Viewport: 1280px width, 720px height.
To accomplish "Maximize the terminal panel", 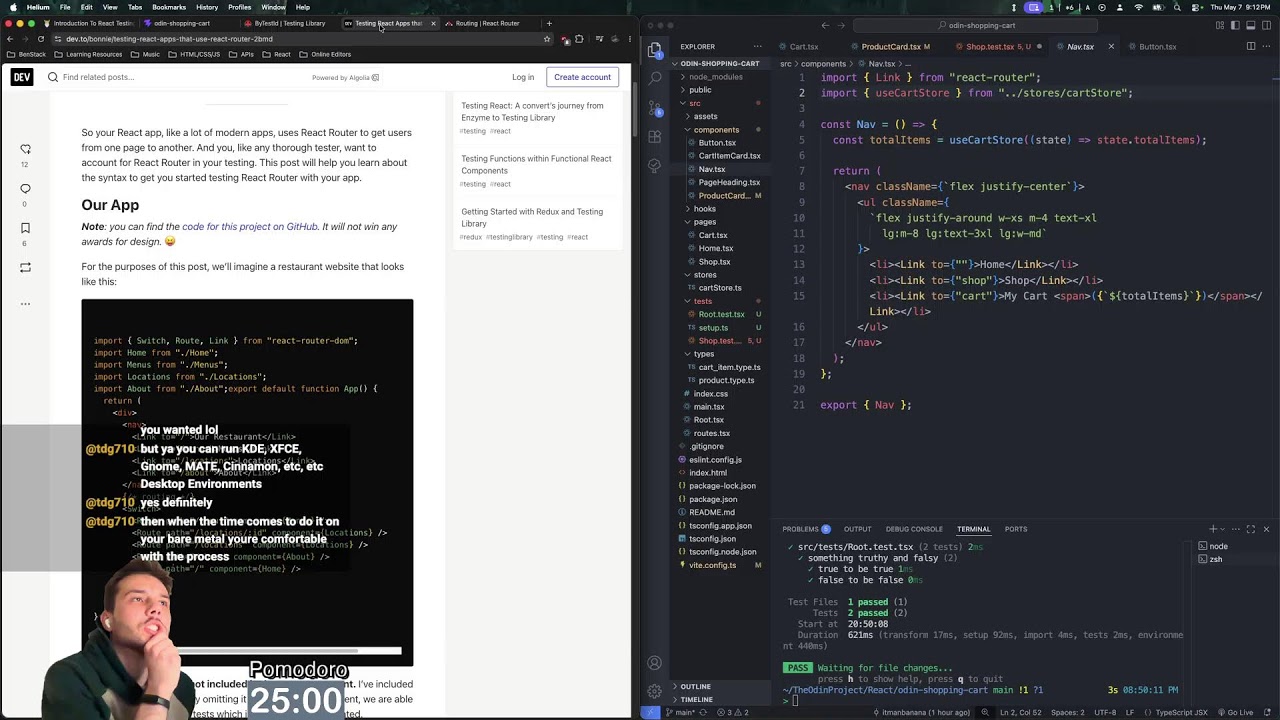I will (1250, 529).
